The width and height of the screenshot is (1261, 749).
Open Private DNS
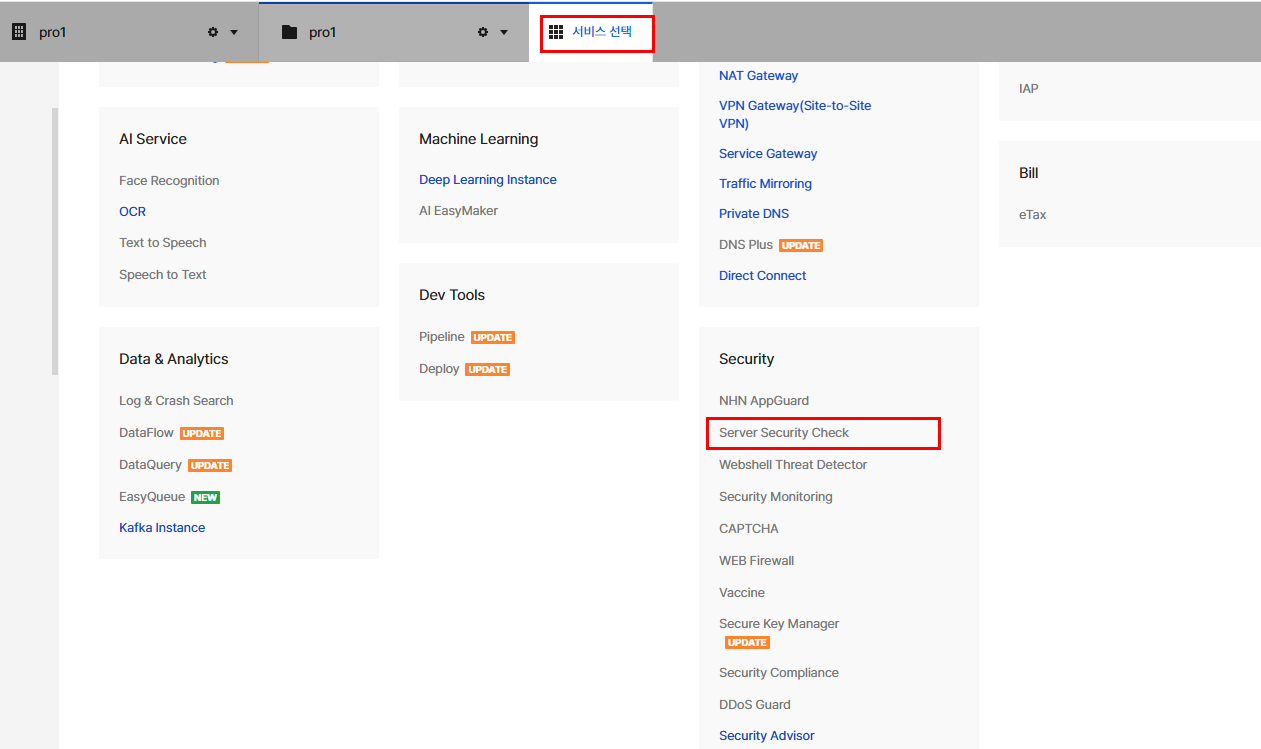point(754,214)
